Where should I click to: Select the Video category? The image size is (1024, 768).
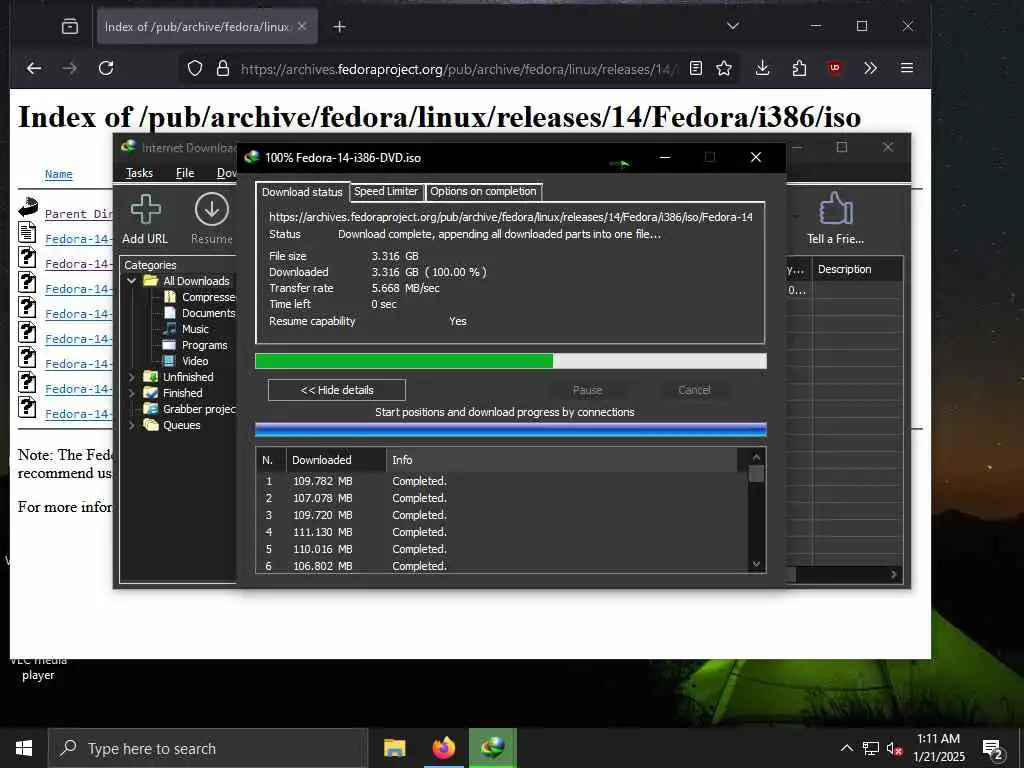(x=186, y=361)
